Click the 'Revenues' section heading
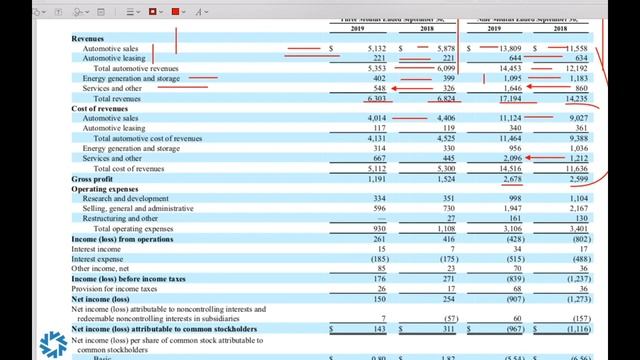The height and width of the screenshot is (360, 640). click(x=87, y=39)
